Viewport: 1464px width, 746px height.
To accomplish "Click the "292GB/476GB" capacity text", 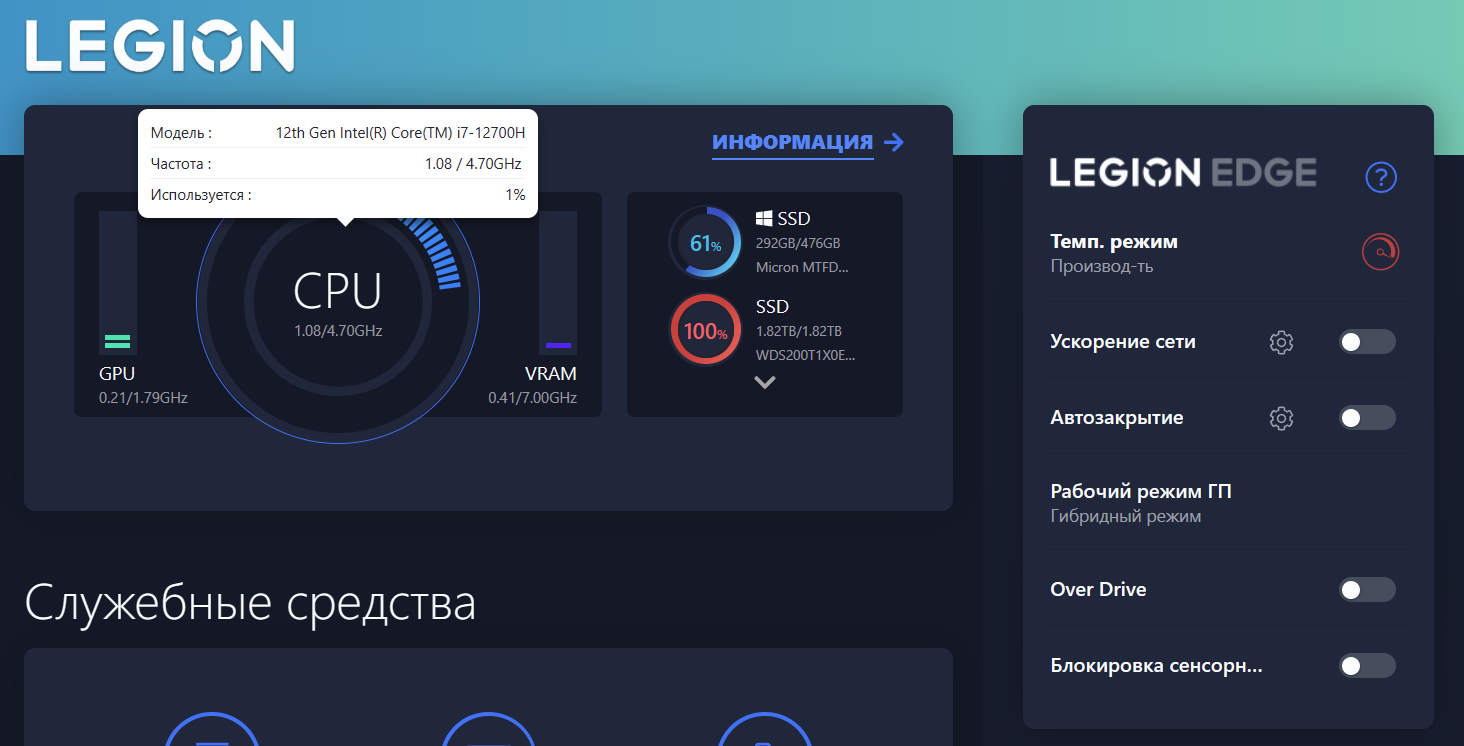I will pos(798,243).
